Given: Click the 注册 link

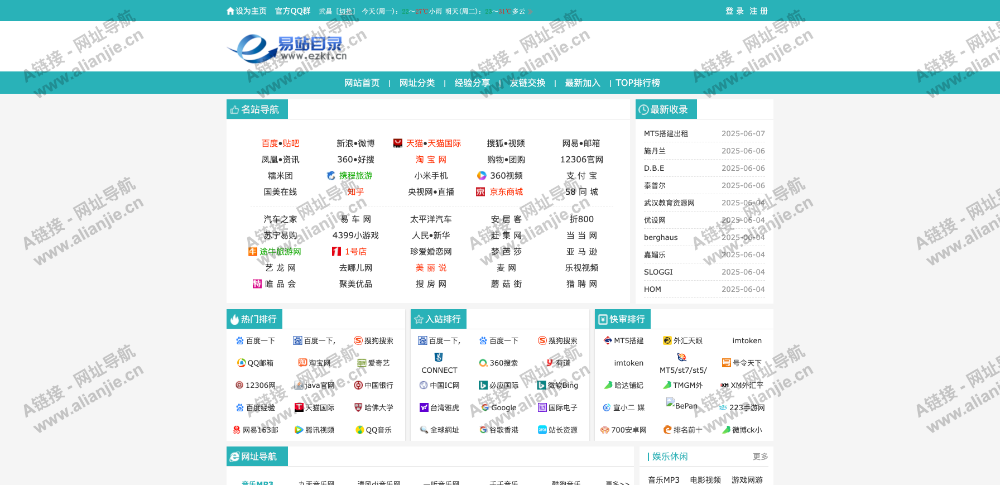Looking at the screenshot, I should tap(759, 11).
